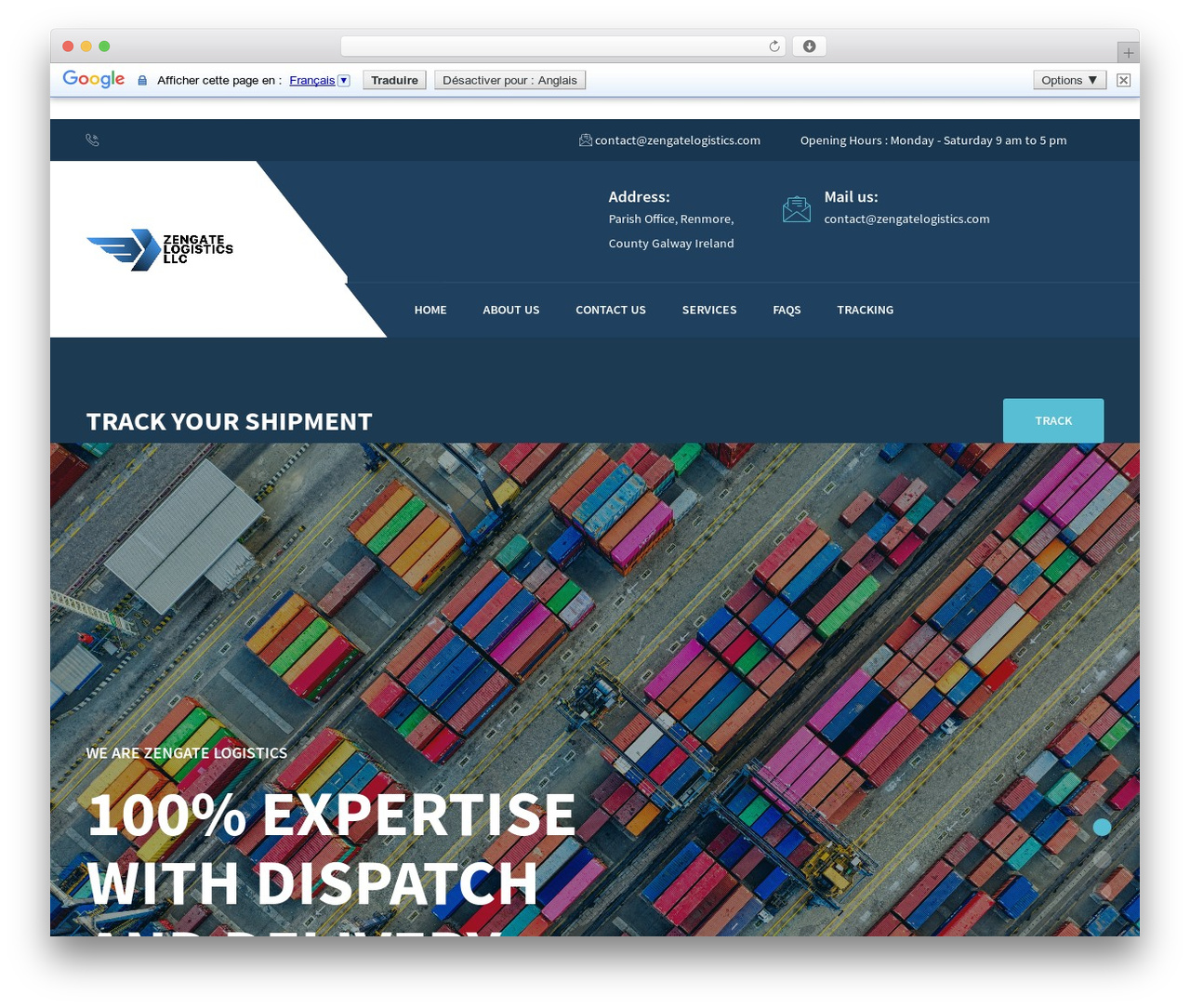Viewport: 1190px width, 1008px height.
Task: Open downloads with the arrow icon
Action: click(809, 46)
